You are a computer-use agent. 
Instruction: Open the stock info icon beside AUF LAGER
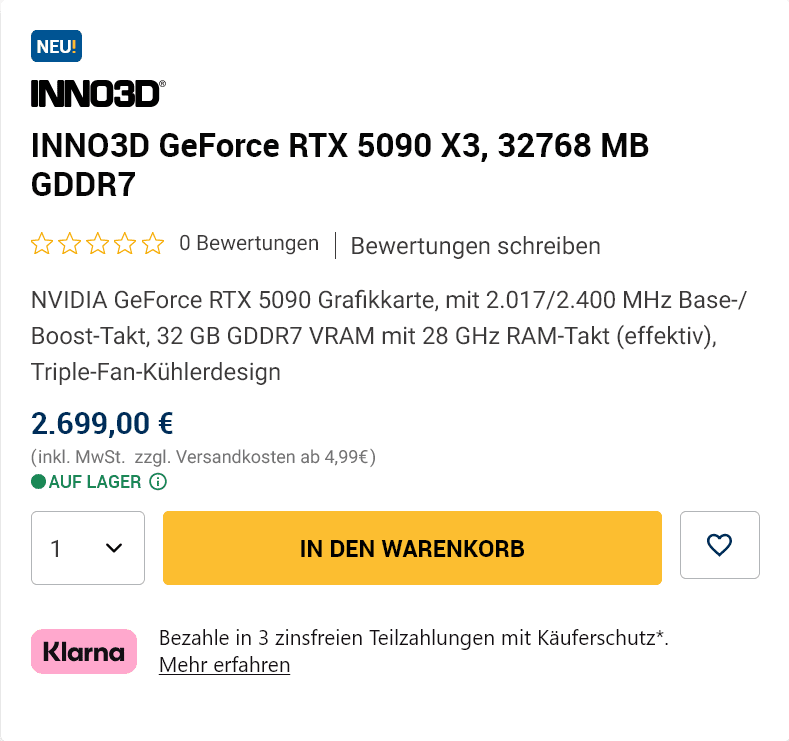(x=158, y=482)
